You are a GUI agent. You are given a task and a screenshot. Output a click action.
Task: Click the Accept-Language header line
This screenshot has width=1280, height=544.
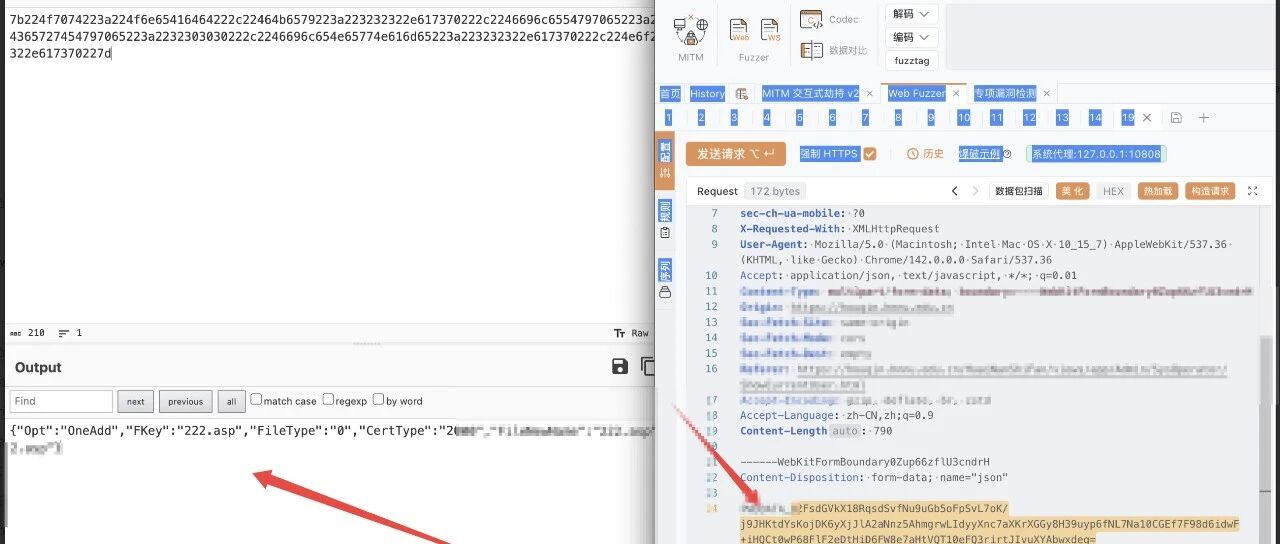click(x=837, y=415)
